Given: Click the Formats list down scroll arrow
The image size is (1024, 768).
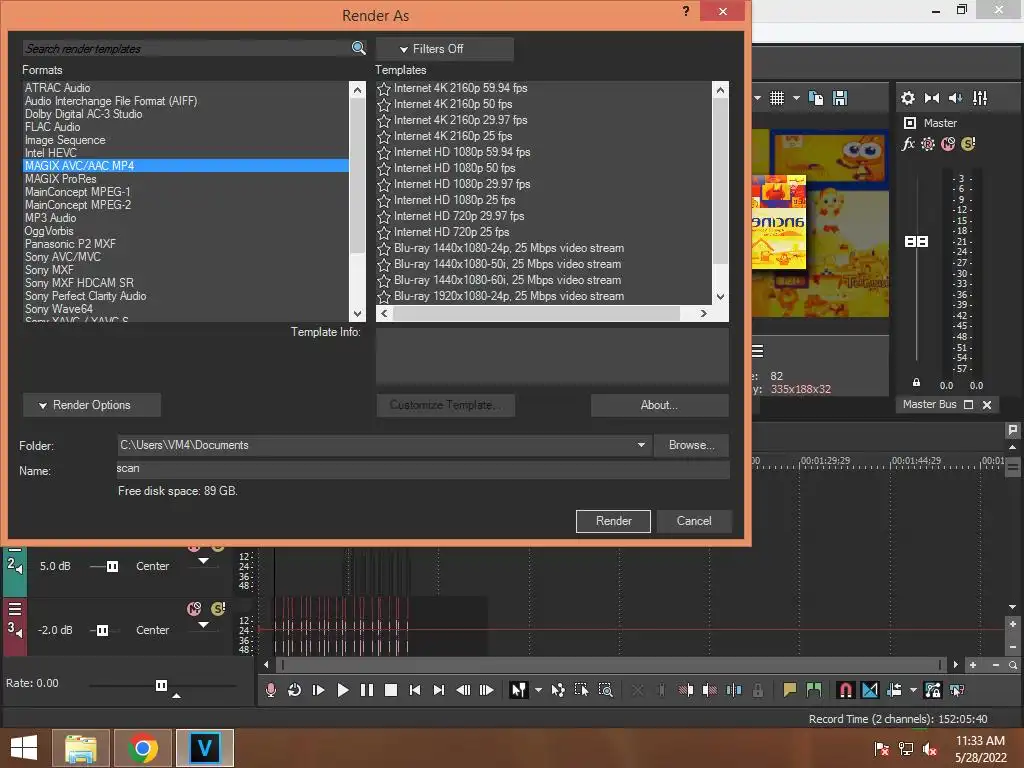Looking at the screenshot, I should pyautogui.click(x=357, y=314).
